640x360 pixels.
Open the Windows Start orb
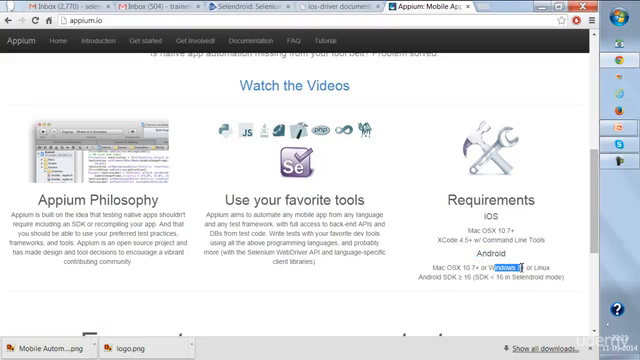click(x=619, y=17)
